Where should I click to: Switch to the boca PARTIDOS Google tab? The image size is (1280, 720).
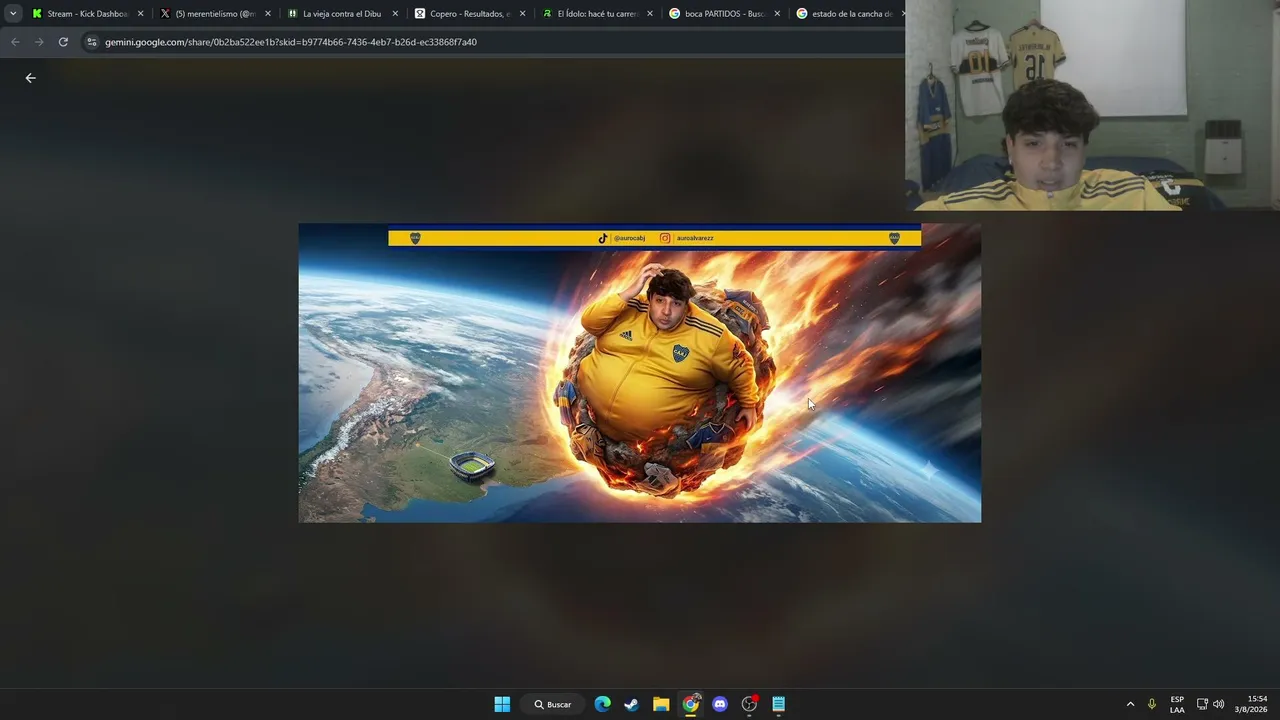(725, 14)
